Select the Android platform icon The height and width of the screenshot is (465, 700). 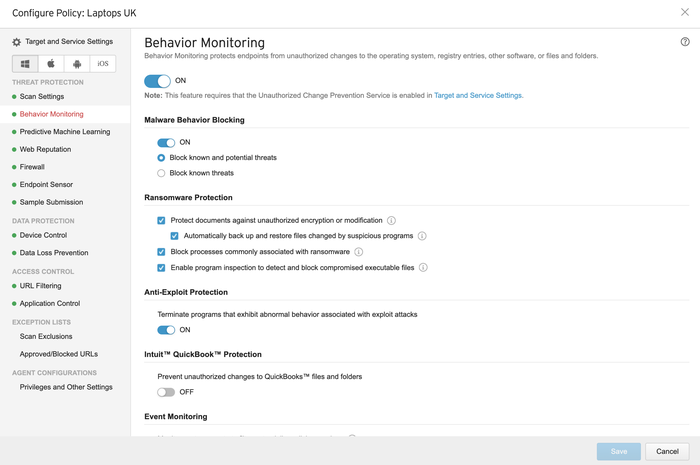click(77, 64)
